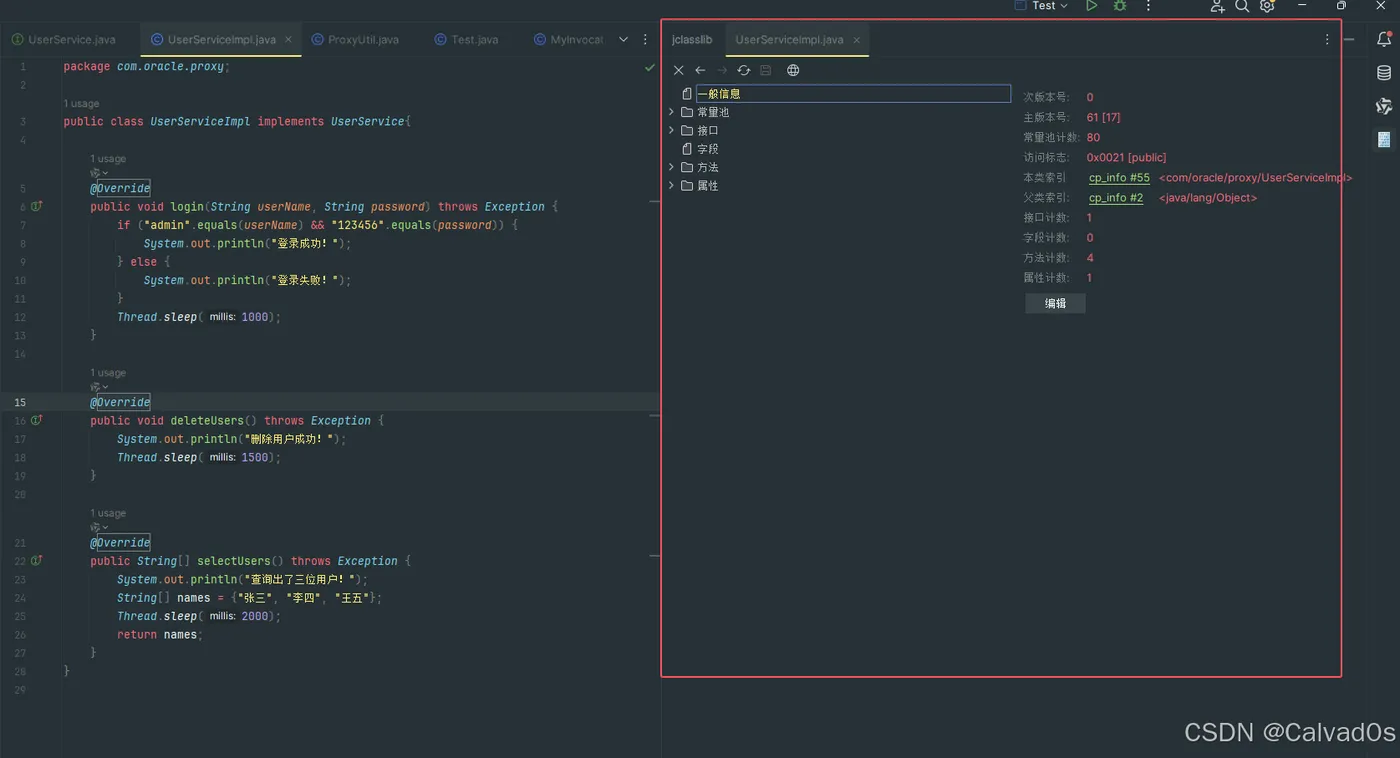Click the <com/oracle/proxy/UserServiceImpl> class text
This screenshot has height=758, width=1400.
(1256, 177)
